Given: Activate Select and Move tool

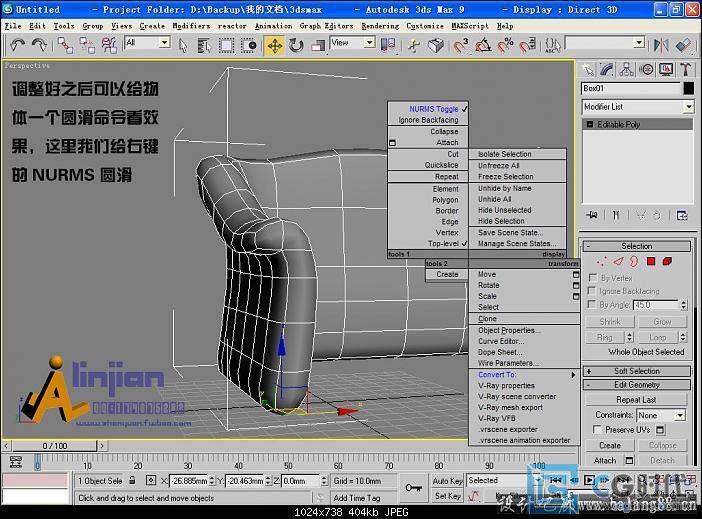Looking at the screenshot, I should coord(274,46).
